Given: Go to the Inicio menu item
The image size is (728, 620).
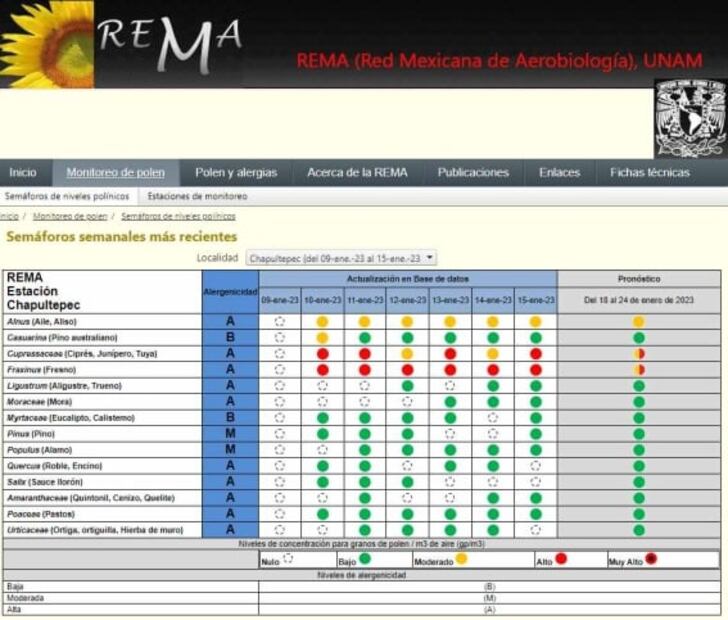Looking at the screenshot, I should 23,172.
